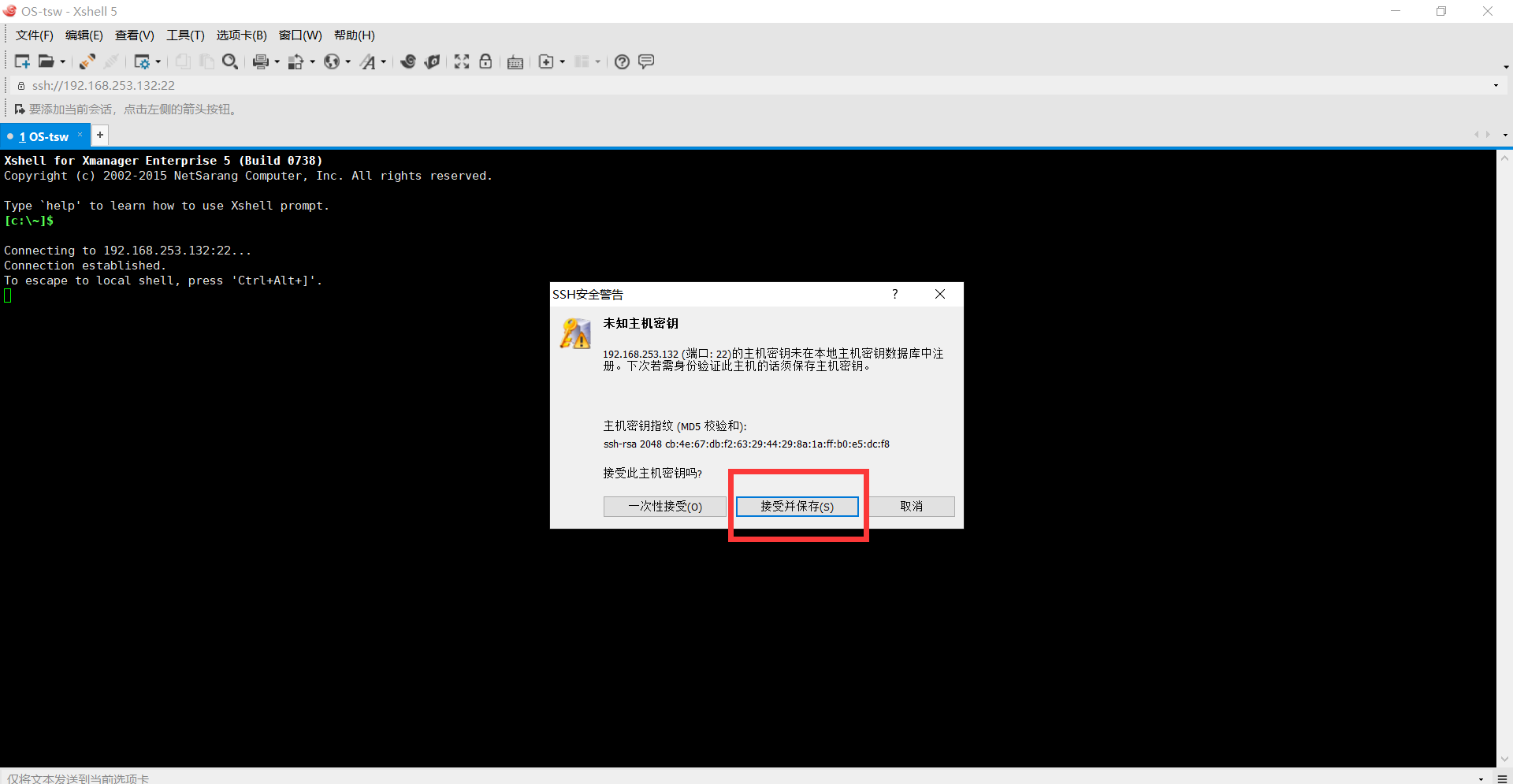Click the keyboard key-mapping icon
The image size is (1513, 784).
(515, 62)
